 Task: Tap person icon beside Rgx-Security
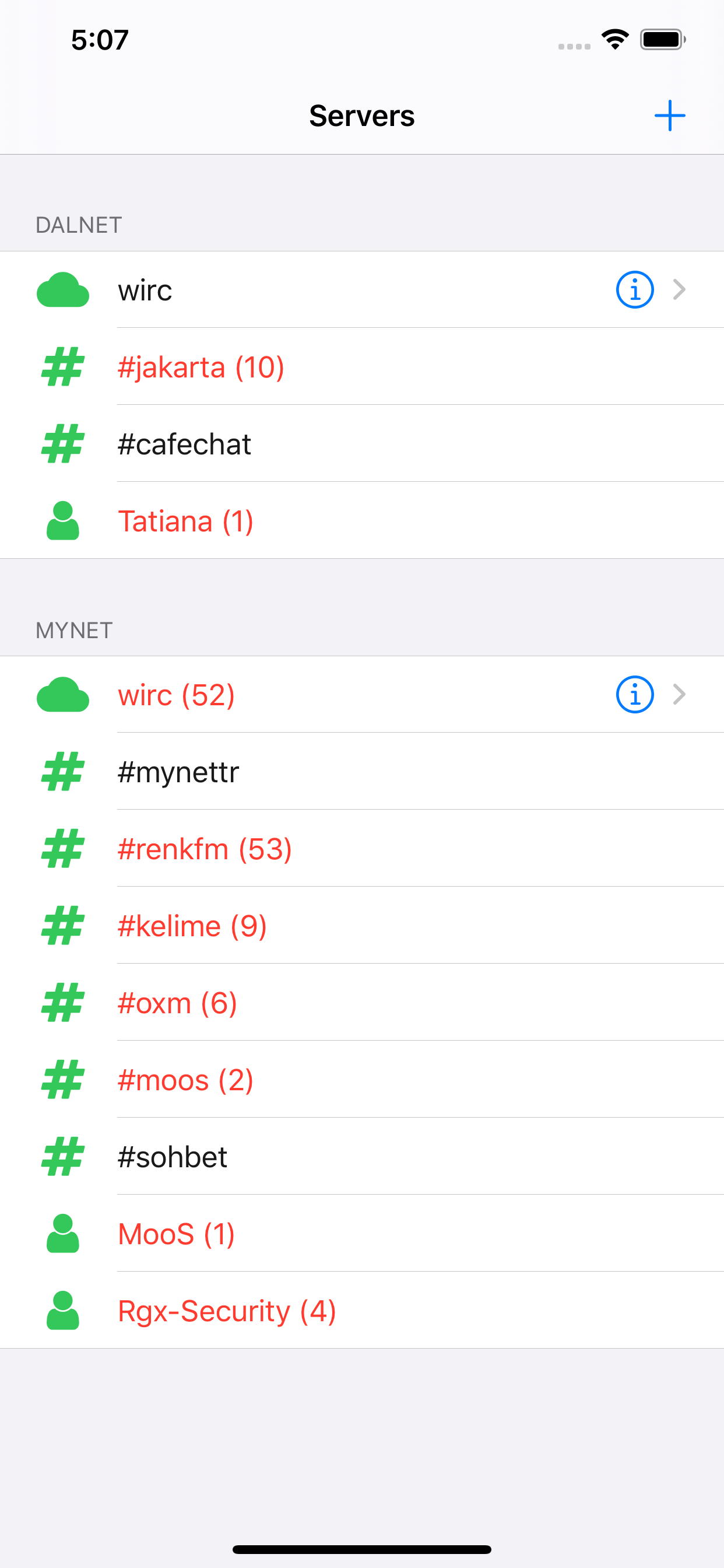[x=63, y=1311]
